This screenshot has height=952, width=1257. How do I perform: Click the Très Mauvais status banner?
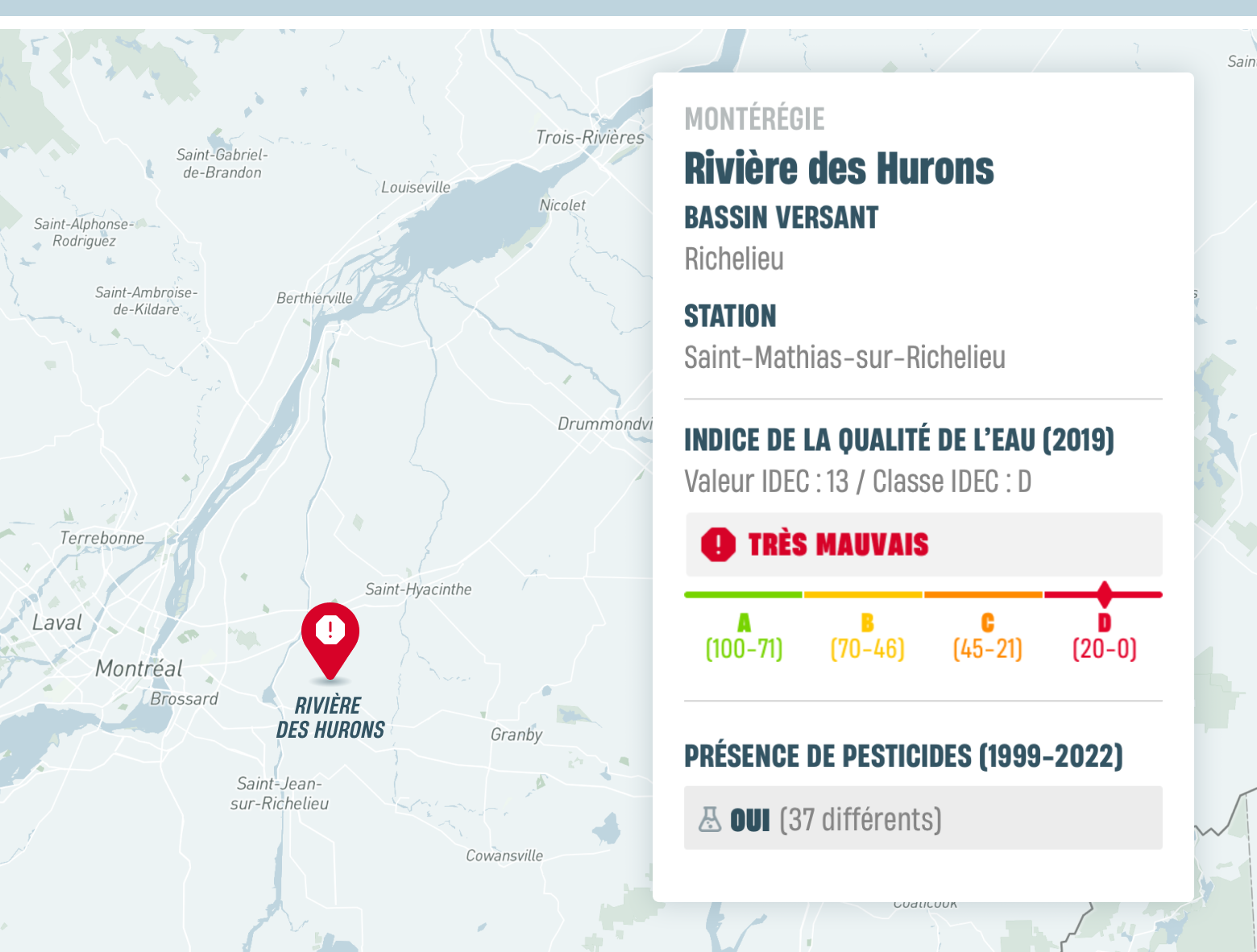(923, 544)
